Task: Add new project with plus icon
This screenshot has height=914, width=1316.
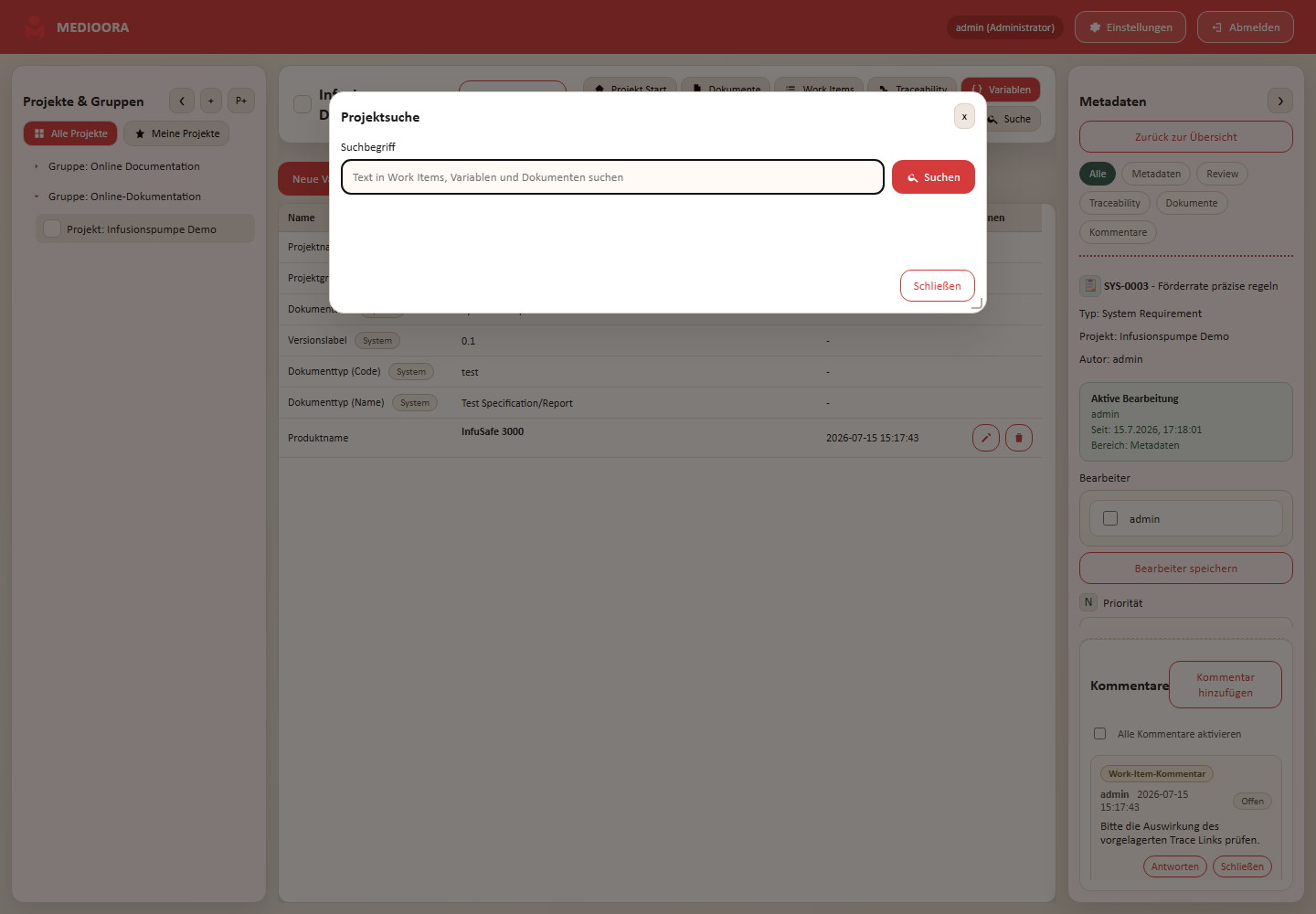Action: pyautogui.click(x=211, y=101)
